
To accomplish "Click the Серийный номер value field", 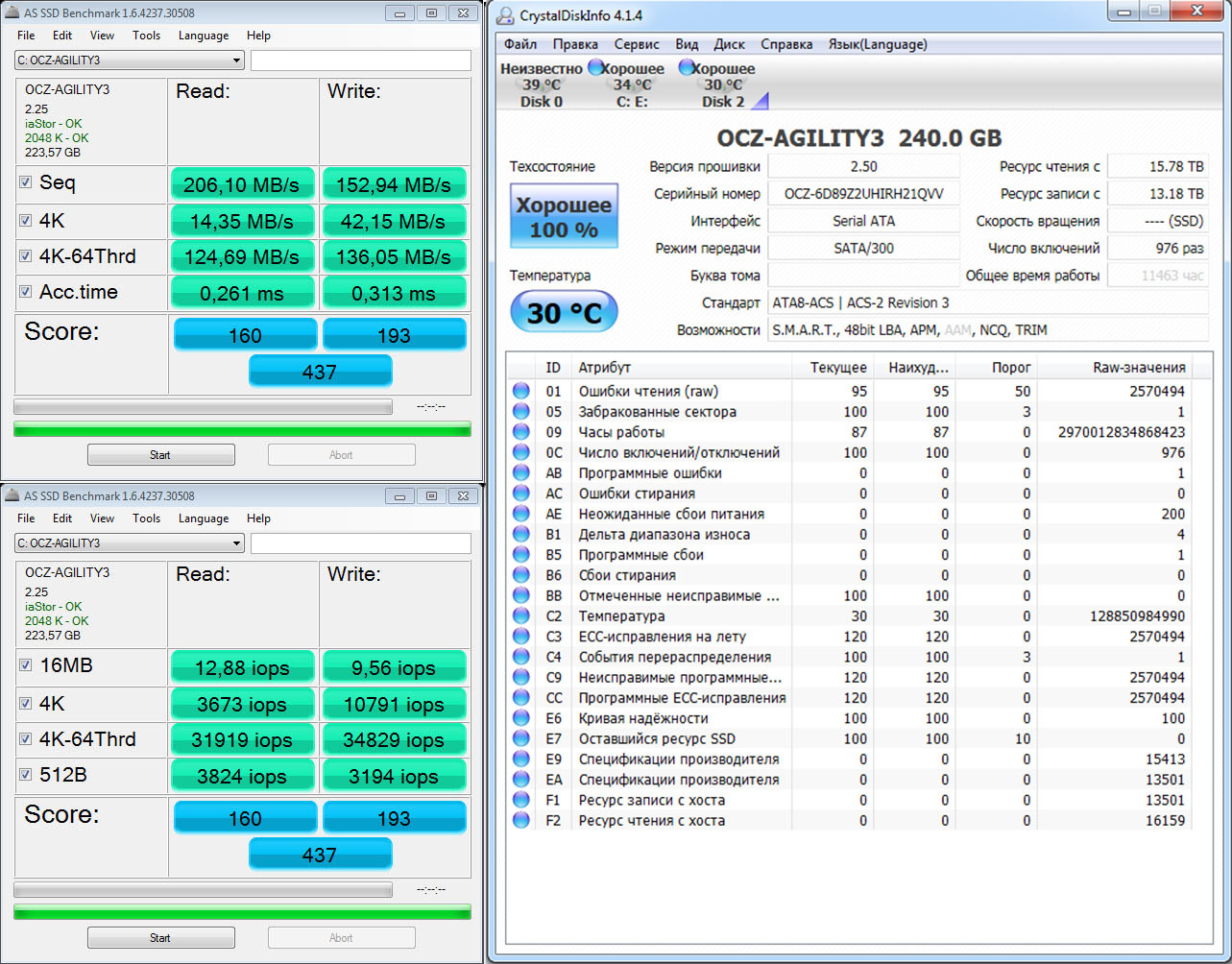I will point(864,194).
